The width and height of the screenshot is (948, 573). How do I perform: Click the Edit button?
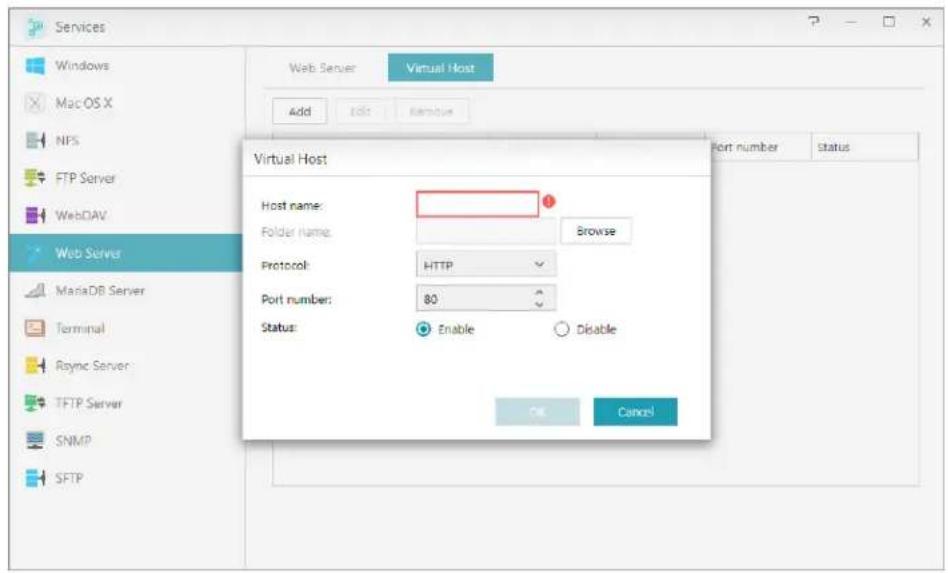pyautogui.click(x=361, y=111)
